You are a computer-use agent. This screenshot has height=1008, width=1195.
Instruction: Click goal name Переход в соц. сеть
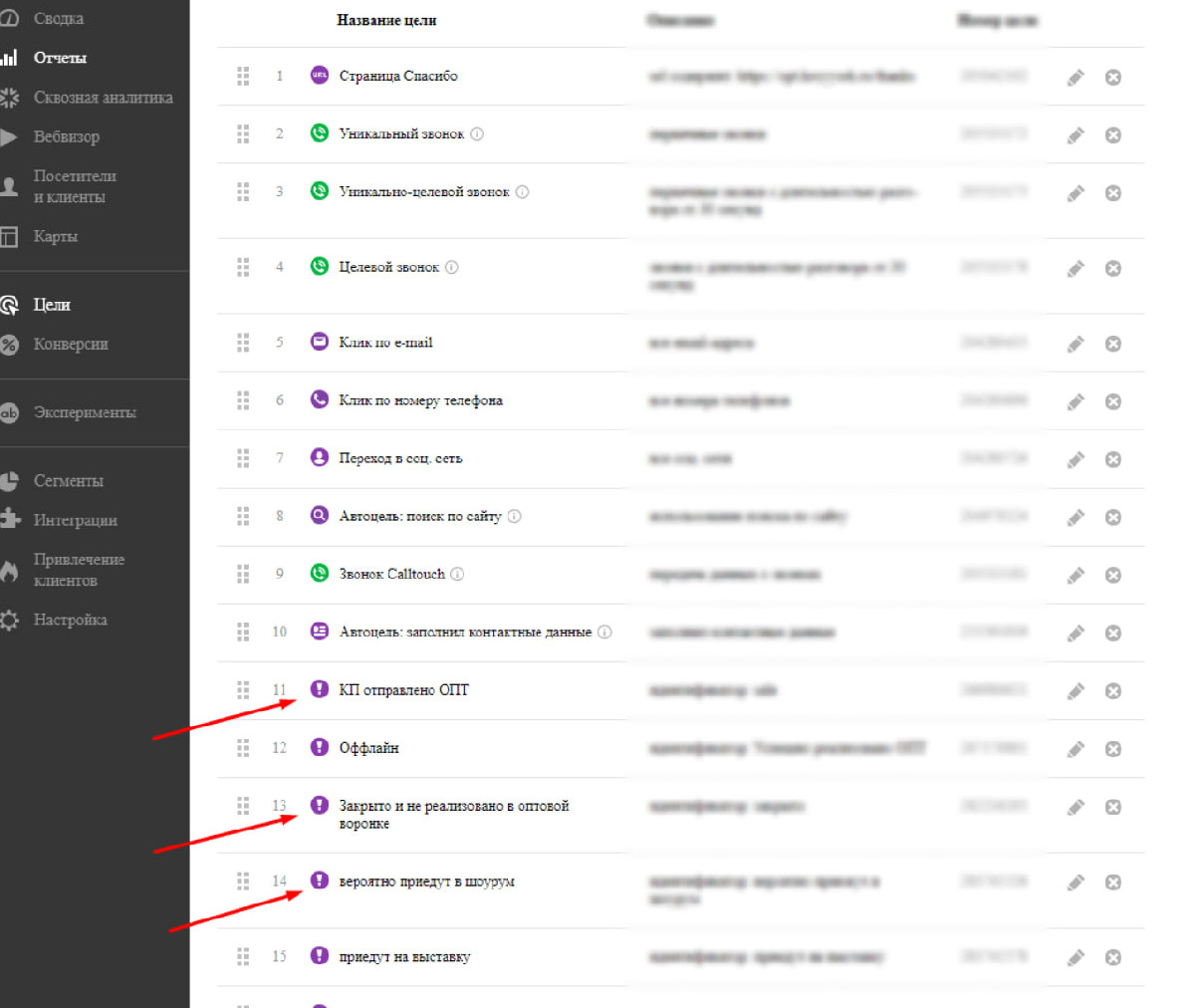coord(400,458)
